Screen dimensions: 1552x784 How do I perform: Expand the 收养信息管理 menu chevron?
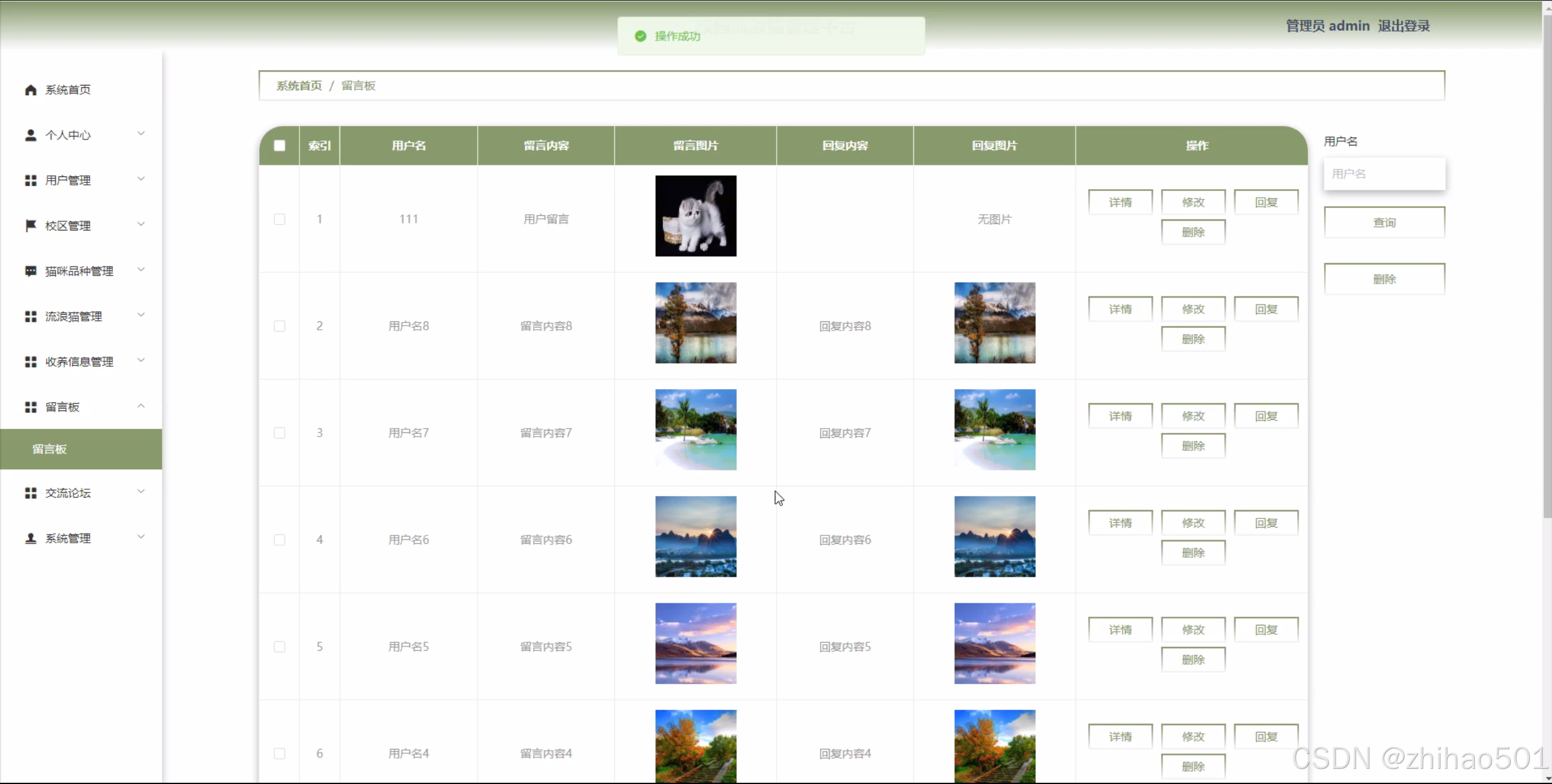(141, 360)
